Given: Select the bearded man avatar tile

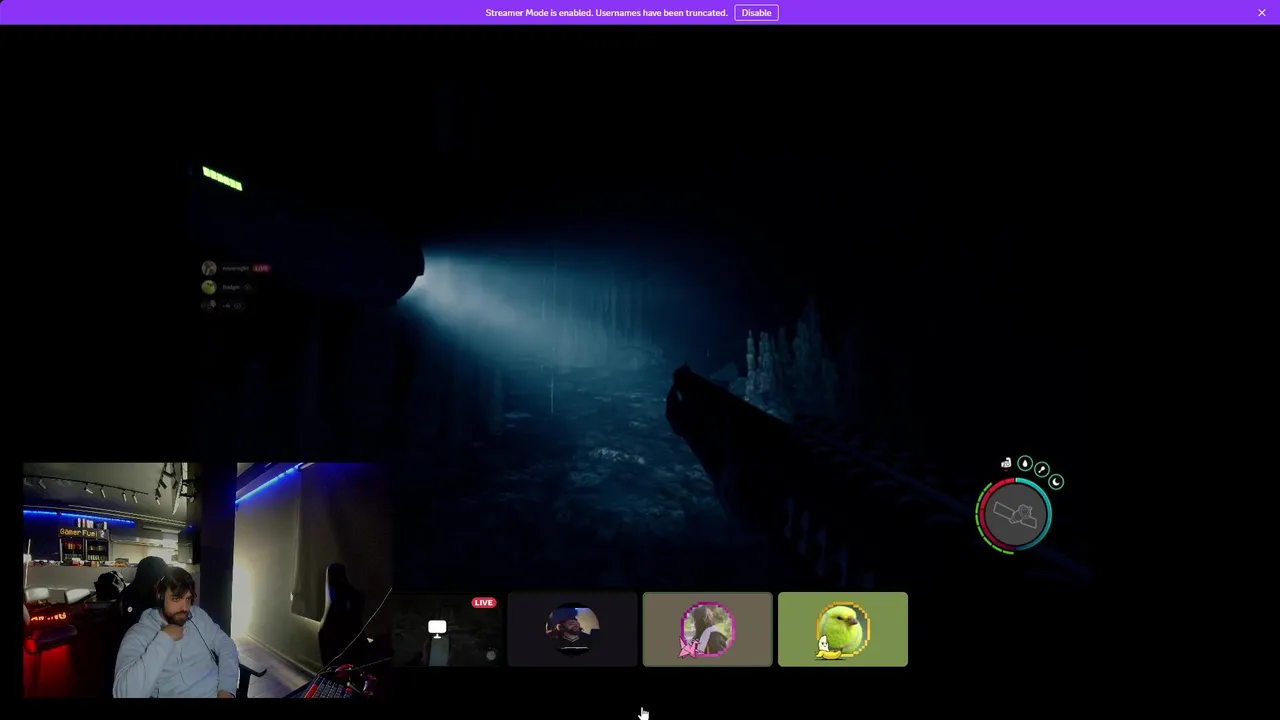Looking at the screenshot, I should click(x=572, y=629).
